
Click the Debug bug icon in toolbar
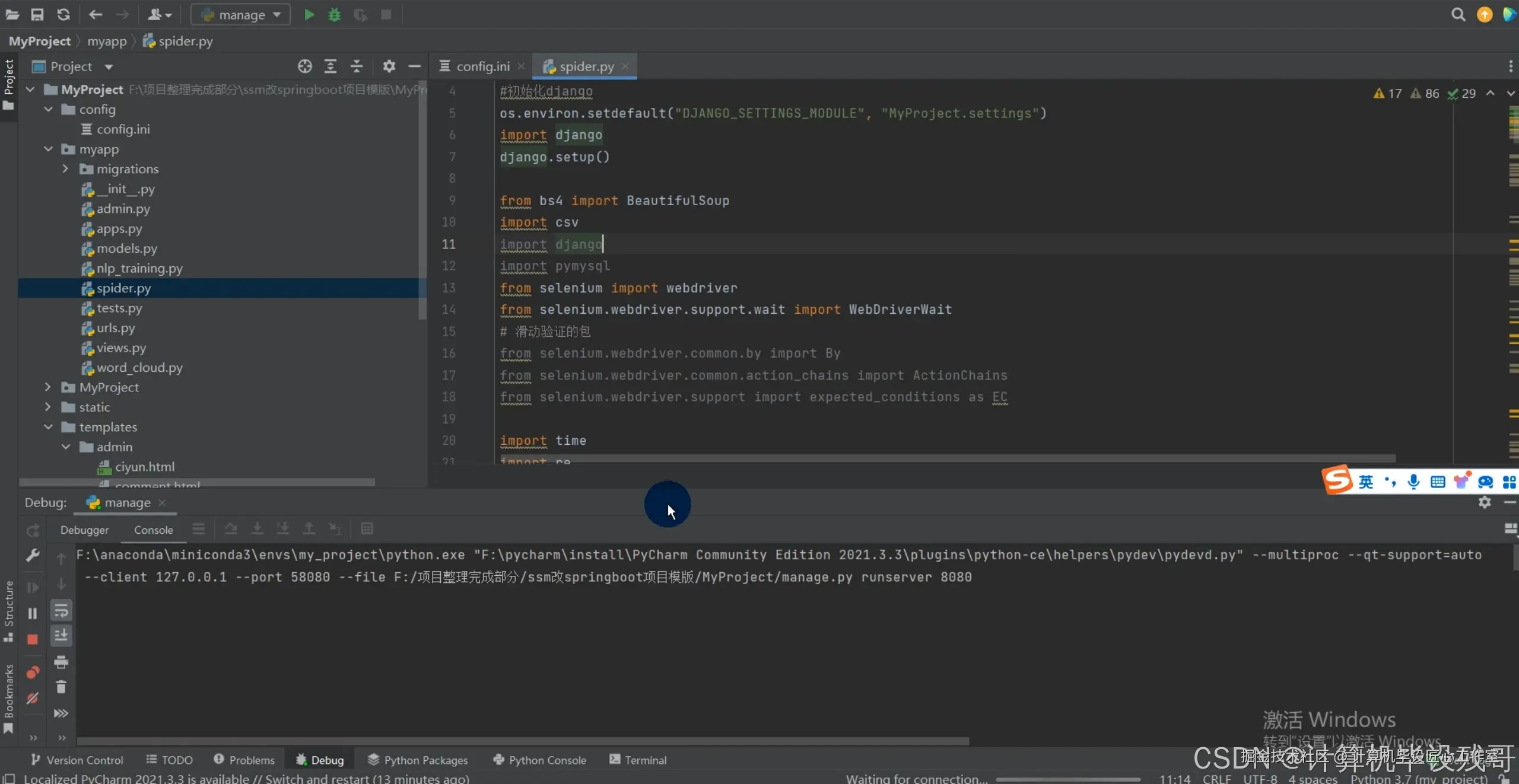pyautogui.click(x=334, y=14)
